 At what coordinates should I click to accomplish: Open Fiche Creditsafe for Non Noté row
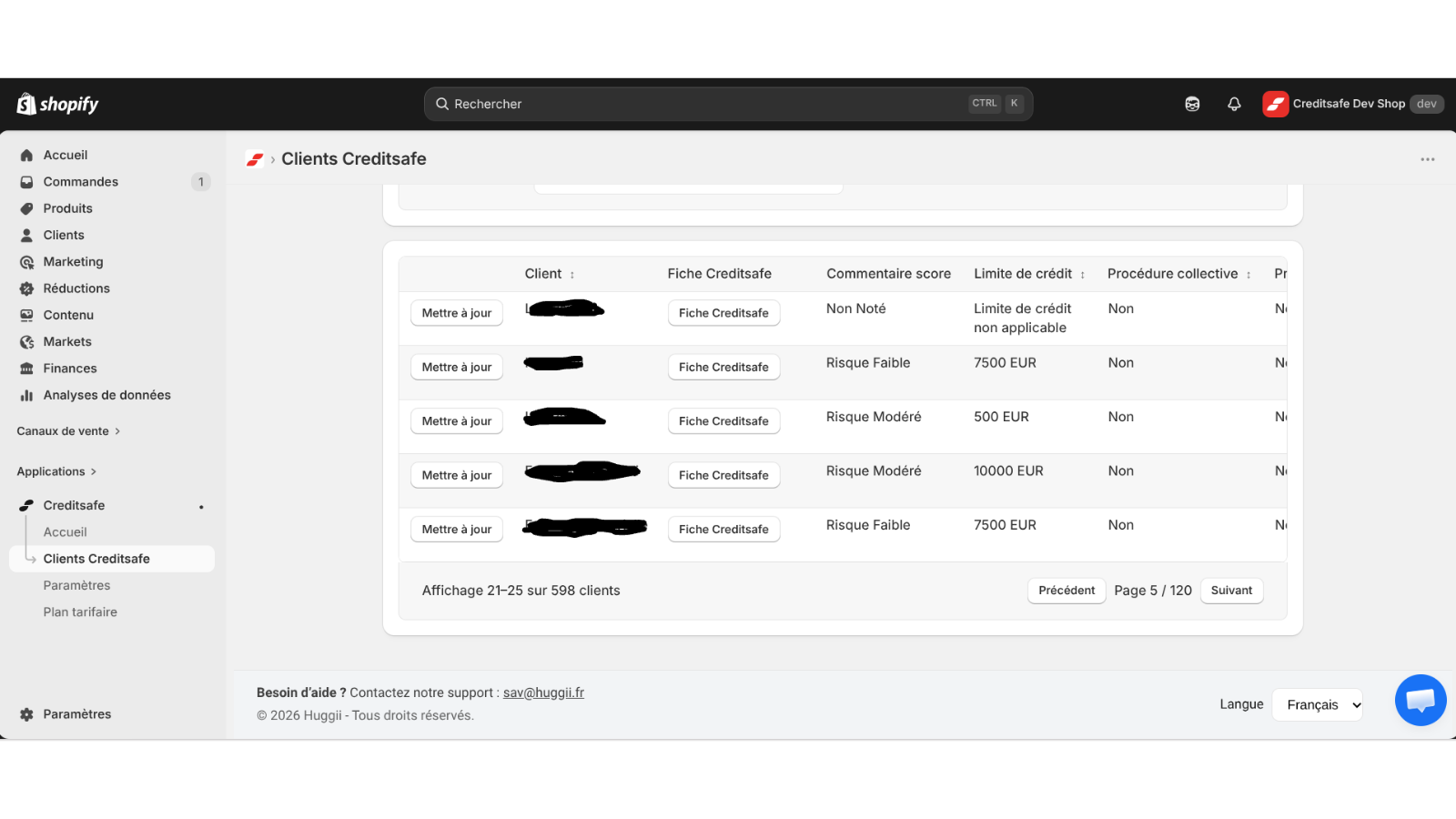click(723, 313)
